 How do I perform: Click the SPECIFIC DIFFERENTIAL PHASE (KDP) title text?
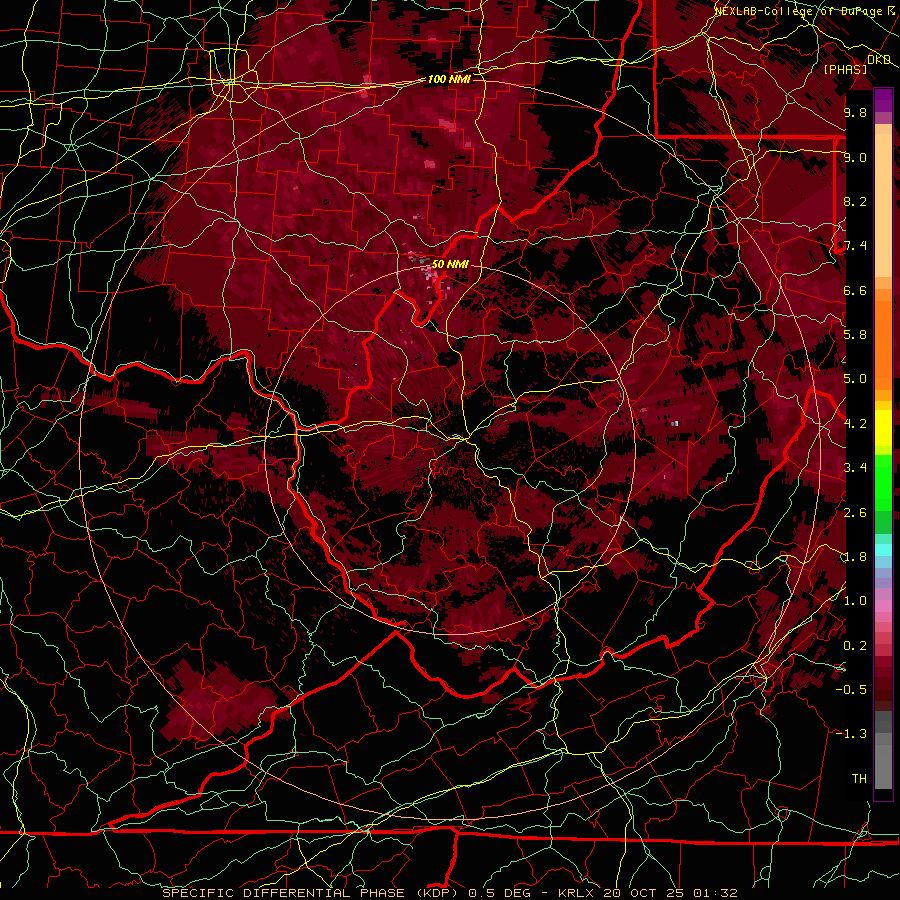coord(312,893)
